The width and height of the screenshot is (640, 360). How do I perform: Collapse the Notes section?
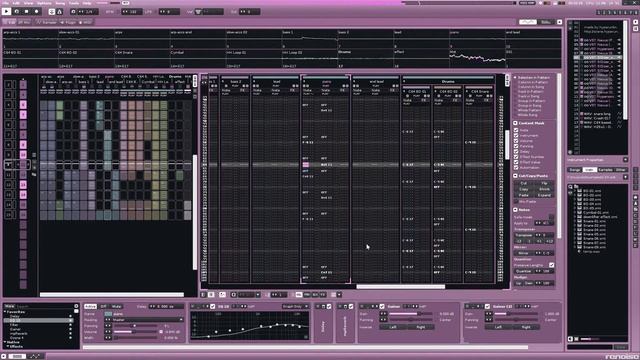pyautogui.click(x=516, y=210)
